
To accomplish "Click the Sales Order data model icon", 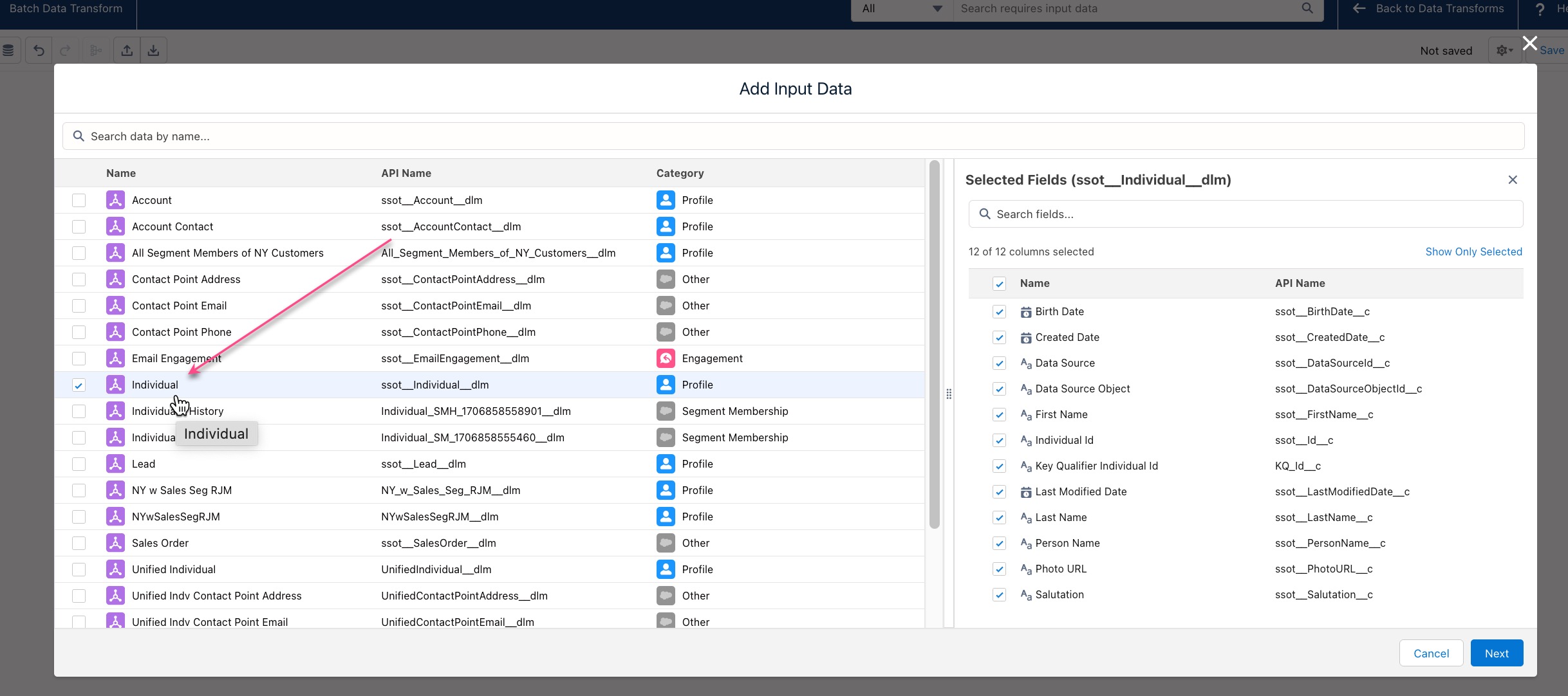I will (115, 543).
